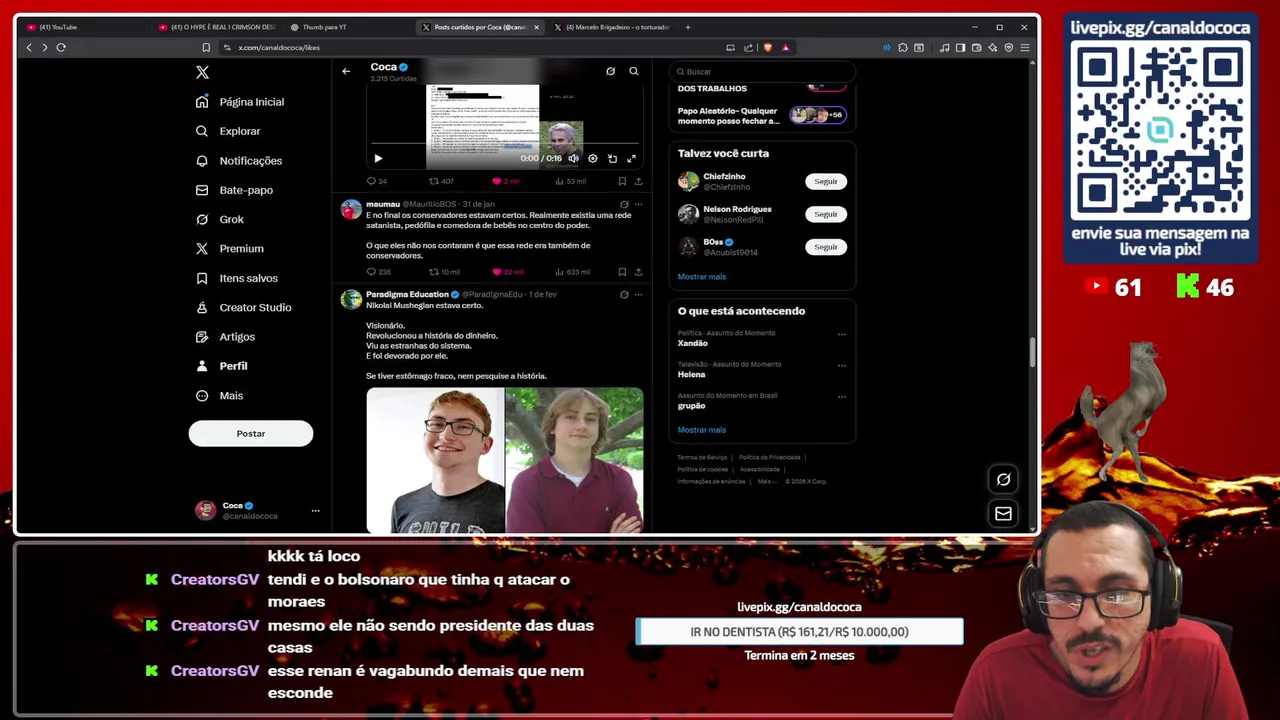Image resolution: width=1280 pixels, height=720 pixels.
Task: Open Bate-papo messages
Action: (x=234, y=190)
